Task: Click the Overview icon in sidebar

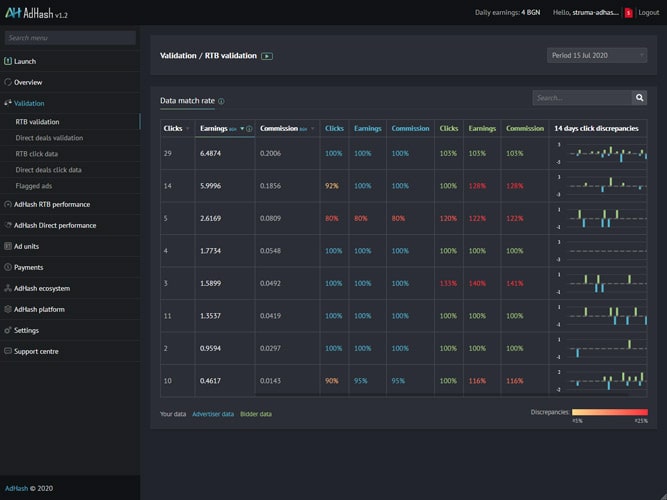Action: tap(8, 82)
